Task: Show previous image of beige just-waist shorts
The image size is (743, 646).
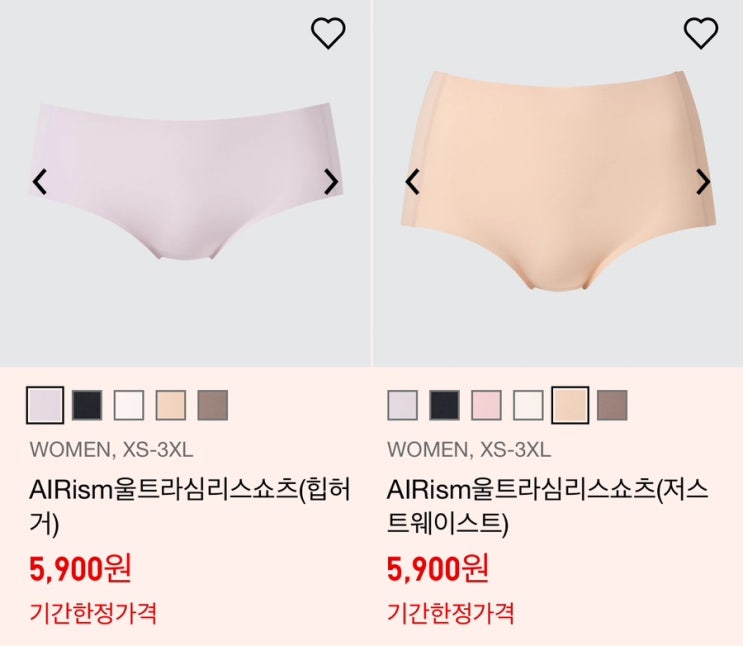Action: pyautogui.click(x=413, y=182)
